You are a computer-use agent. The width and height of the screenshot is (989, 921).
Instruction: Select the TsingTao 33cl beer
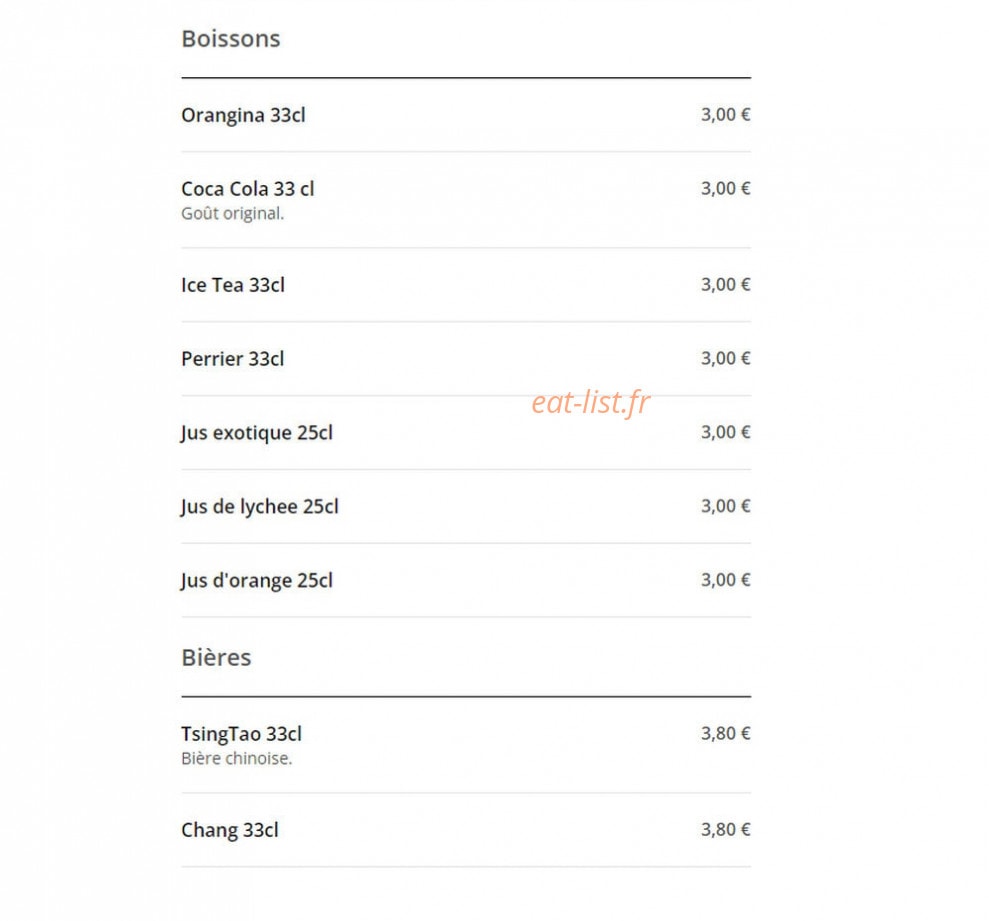465,745
